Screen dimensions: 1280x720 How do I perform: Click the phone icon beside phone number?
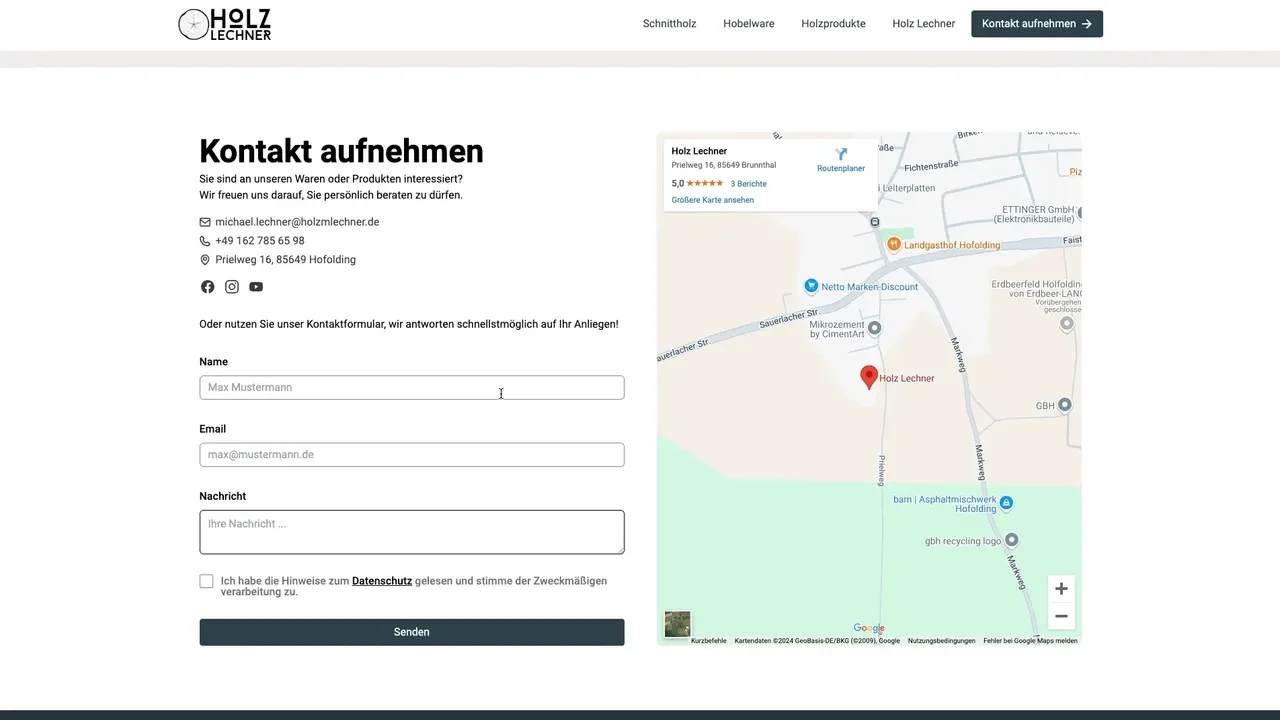tap(205, 241)
